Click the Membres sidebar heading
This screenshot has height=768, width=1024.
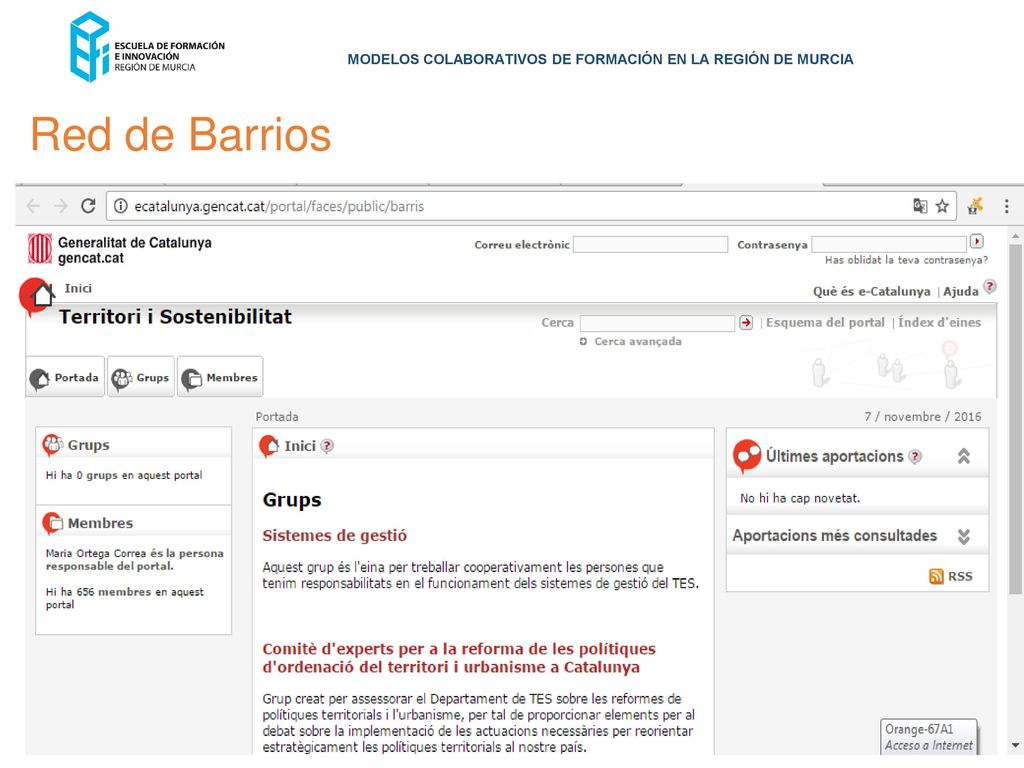point(100,523)
